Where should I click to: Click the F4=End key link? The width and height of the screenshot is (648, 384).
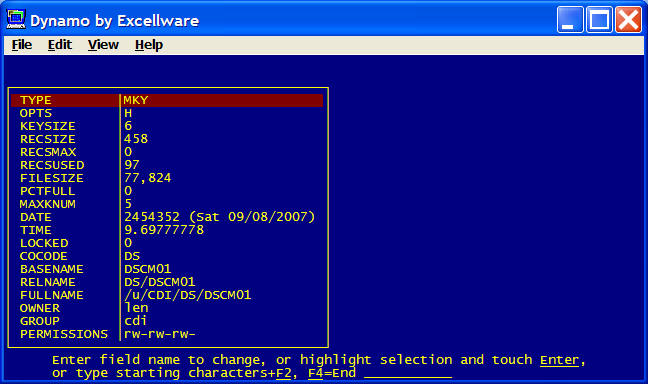(x=332, y=373)
